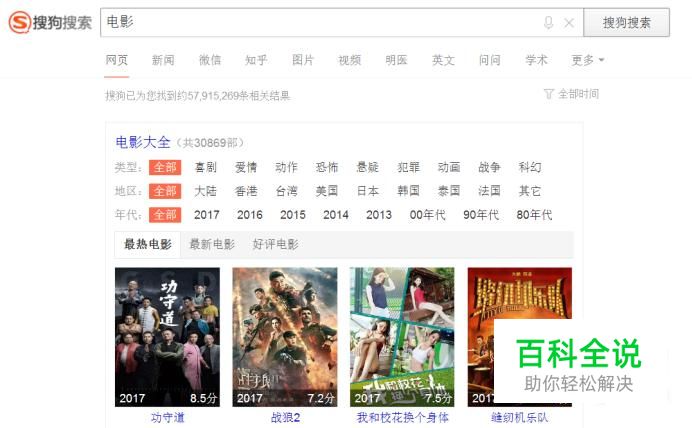The height and width of the screenshot is (428, 692).
Task: Select the 最热电影 tab
Action: pyautogui.click(x=147, y=244)
